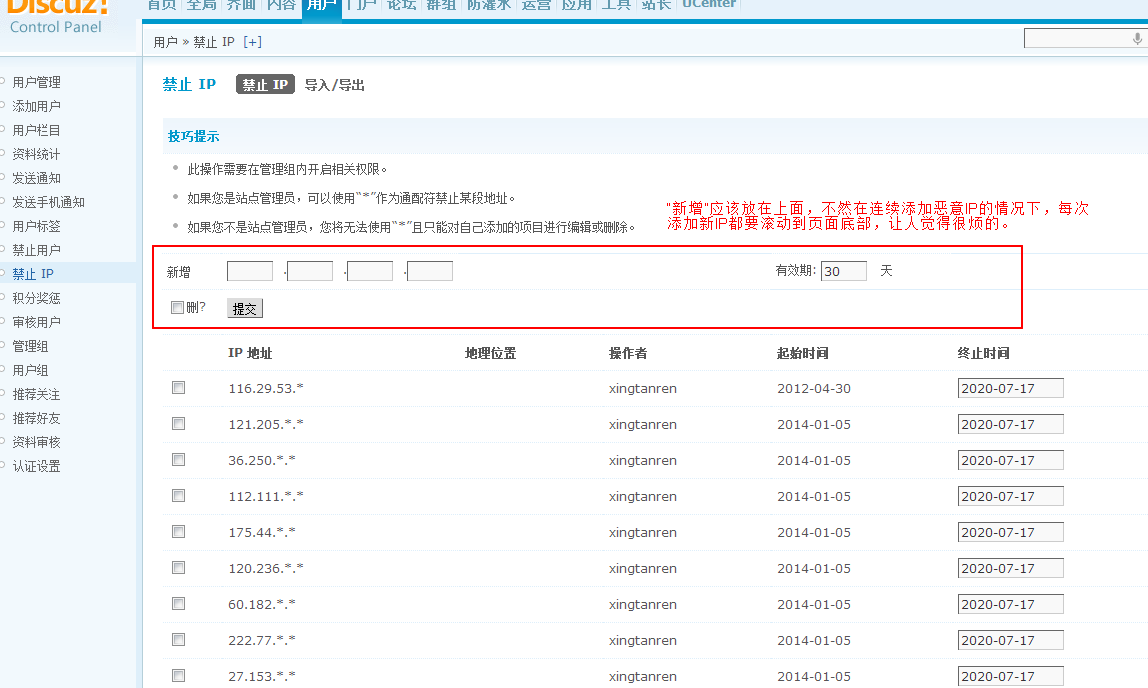Go to 资料统计 sidebar item
The height and width of the screenshot is (688, 1148).
pyautogui.click(x=37, y=154)
